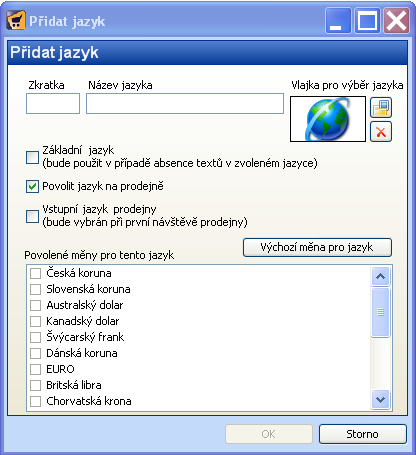The image size is (416, 455).
Task: Select the EURO currency checkbox
Action: (35, 369)
